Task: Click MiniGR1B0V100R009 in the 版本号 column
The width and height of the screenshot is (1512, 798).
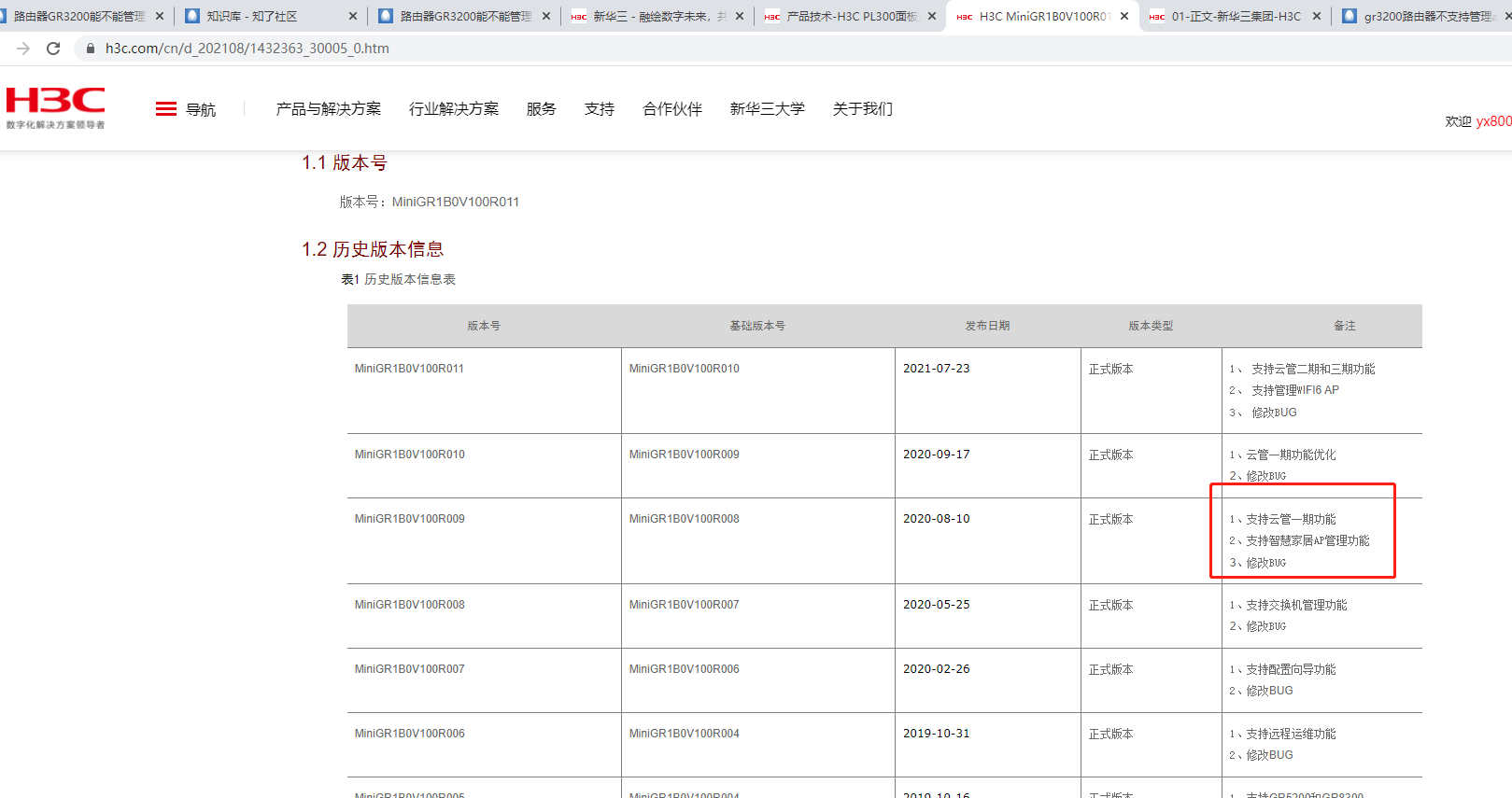Action: 409,519
